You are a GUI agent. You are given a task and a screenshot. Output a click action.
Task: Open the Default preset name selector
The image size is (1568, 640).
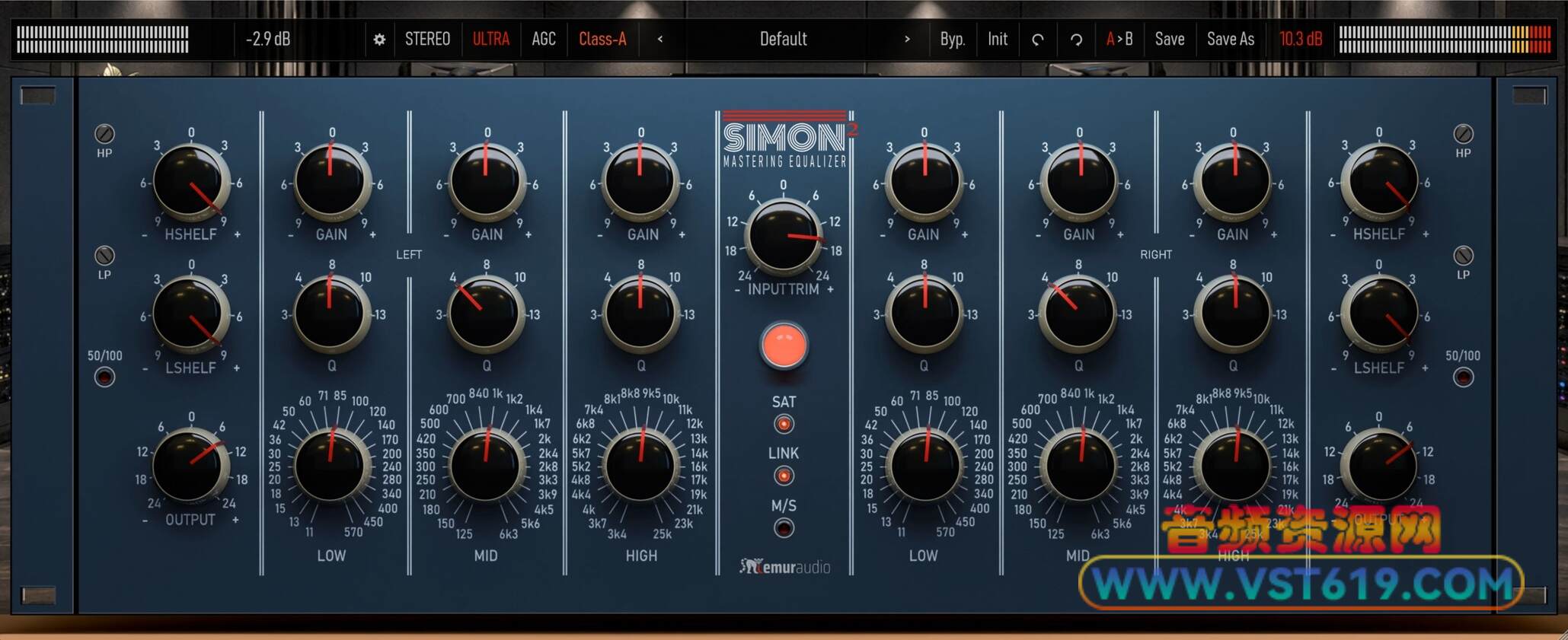coord(783,39)
